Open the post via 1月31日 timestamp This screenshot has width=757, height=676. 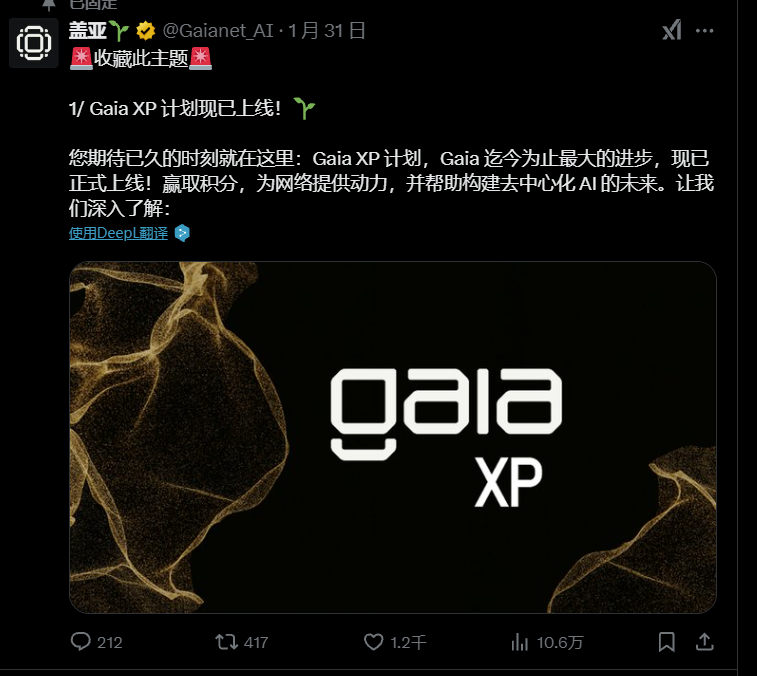click(x=327, y=31)
